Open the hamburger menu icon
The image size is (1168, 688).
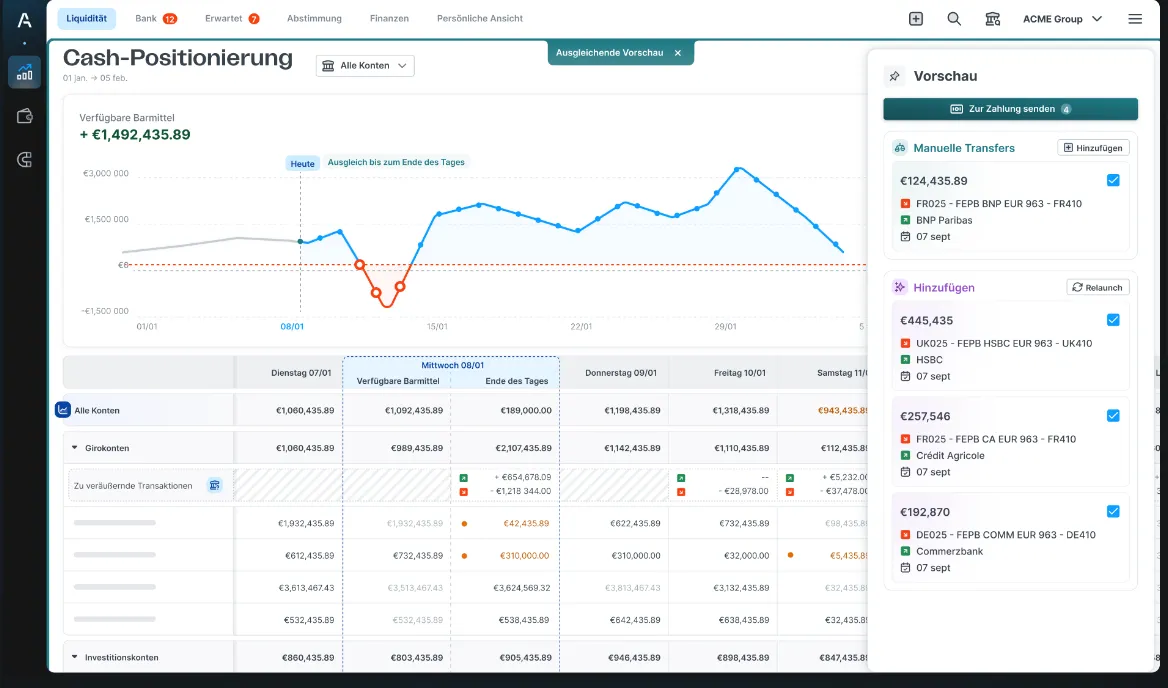pos(1134,19)
